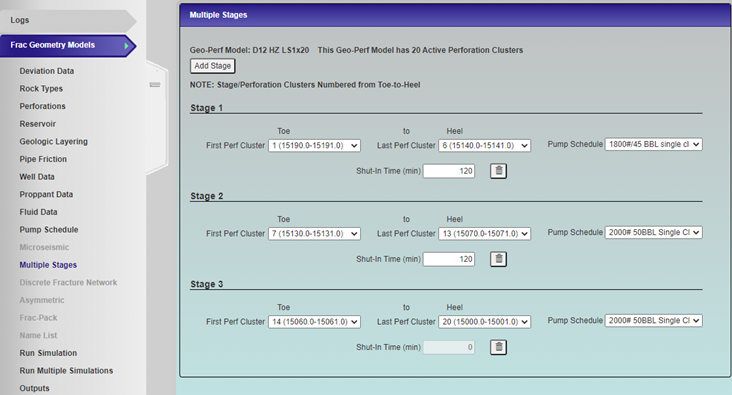Viewport: 732px width, 395px height.
Task: Go to Well Data
Action: (37, 177)
